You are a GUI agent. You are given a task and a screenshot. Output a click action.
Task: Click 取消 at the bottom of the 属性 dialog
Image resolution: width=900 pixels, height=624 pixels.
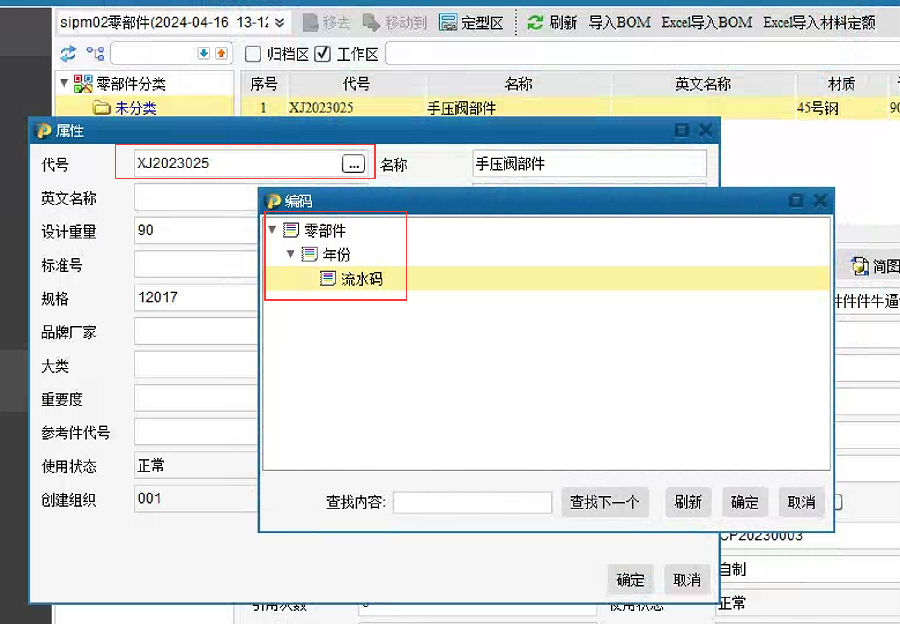[x=687, y=580]
